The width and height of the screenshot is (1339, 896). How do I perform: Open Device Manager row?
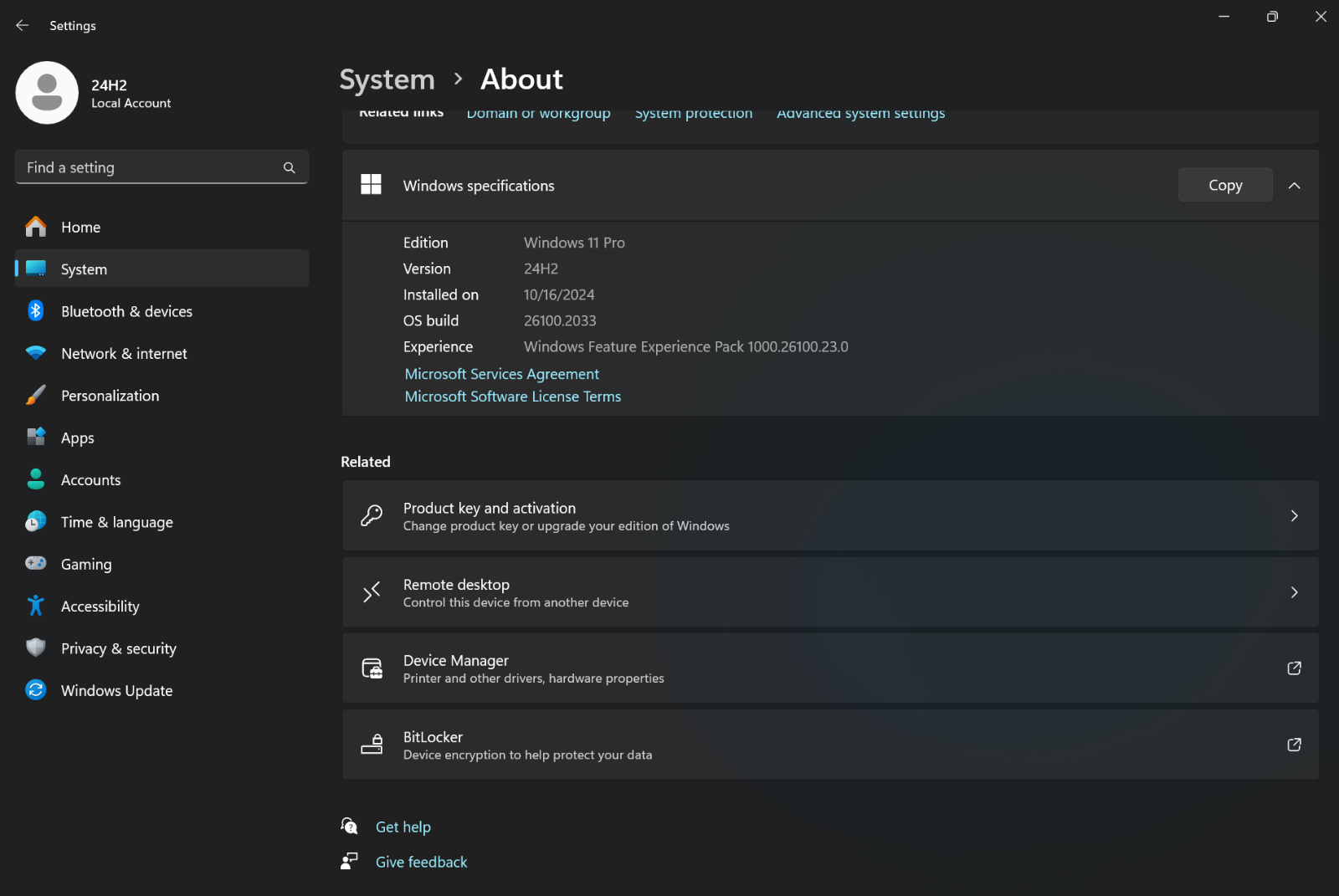pyautogui.click(x=830, y=668)
